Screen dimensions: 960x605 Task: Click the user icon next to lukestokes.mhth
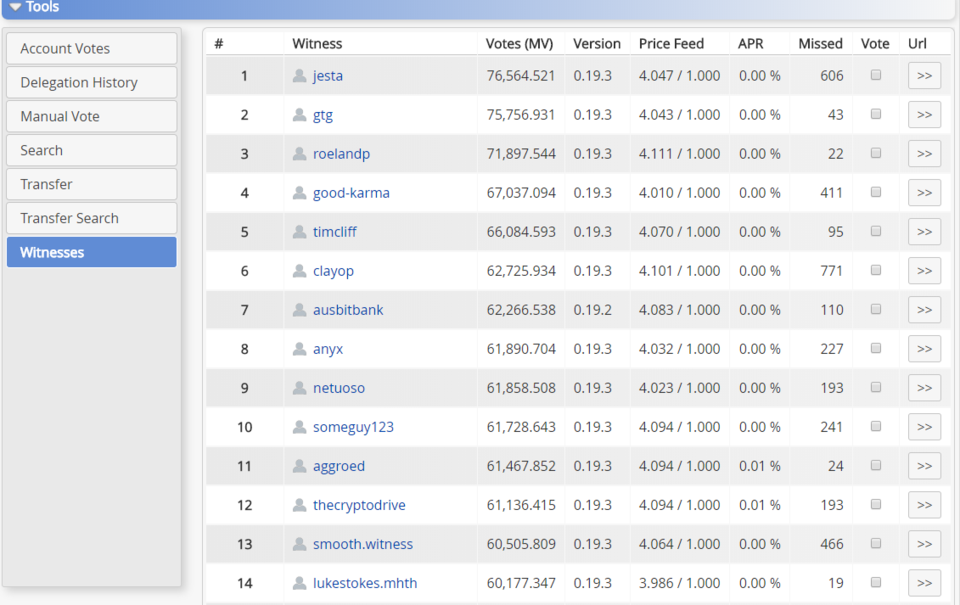299,583
